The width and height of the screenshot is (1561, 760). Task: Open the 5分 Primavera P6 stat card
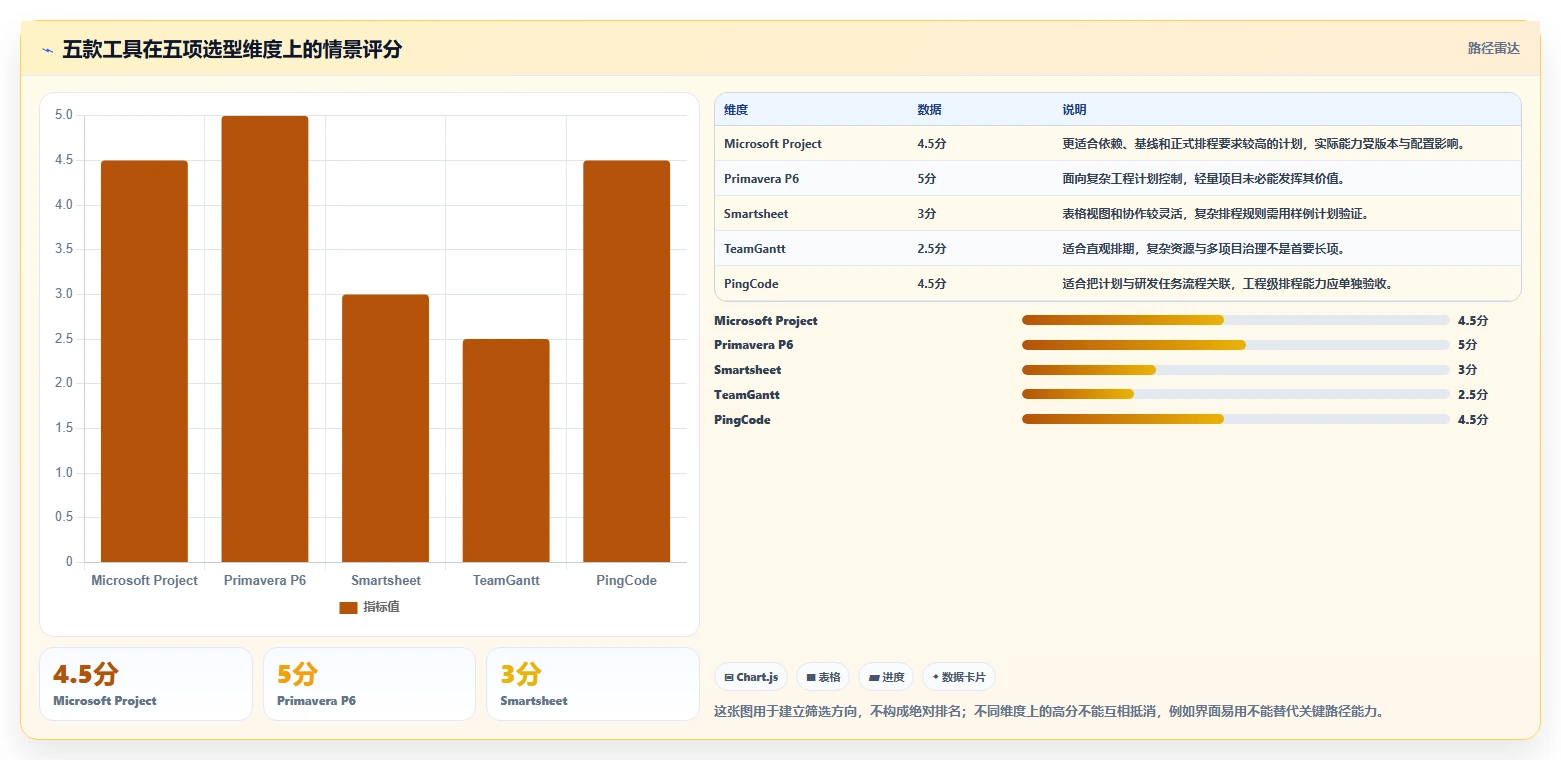(x=369, y=684)
